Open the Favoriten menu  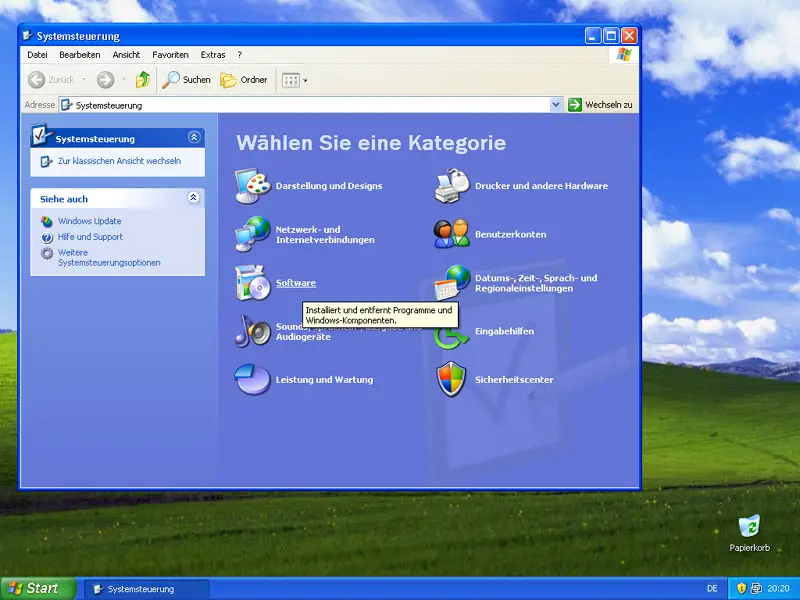point(170,55)
